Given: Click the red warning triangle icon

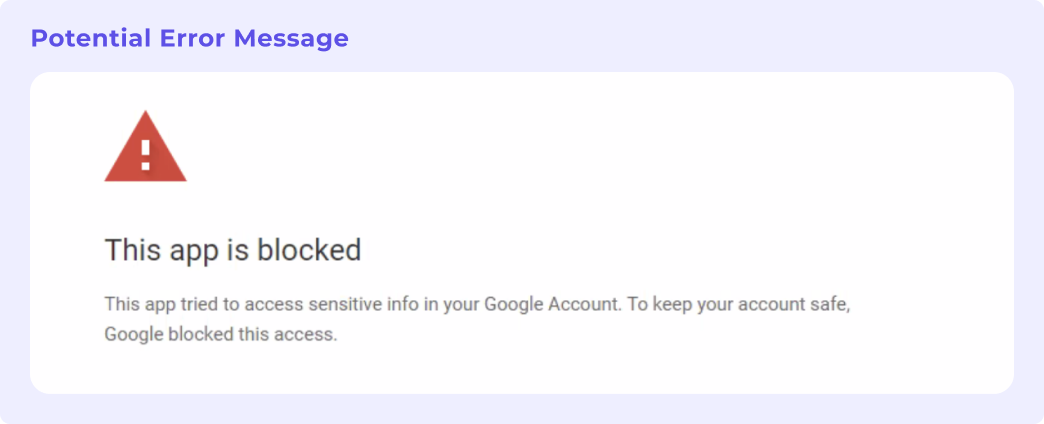Looking at the screenshot, I should coord(146,147).
